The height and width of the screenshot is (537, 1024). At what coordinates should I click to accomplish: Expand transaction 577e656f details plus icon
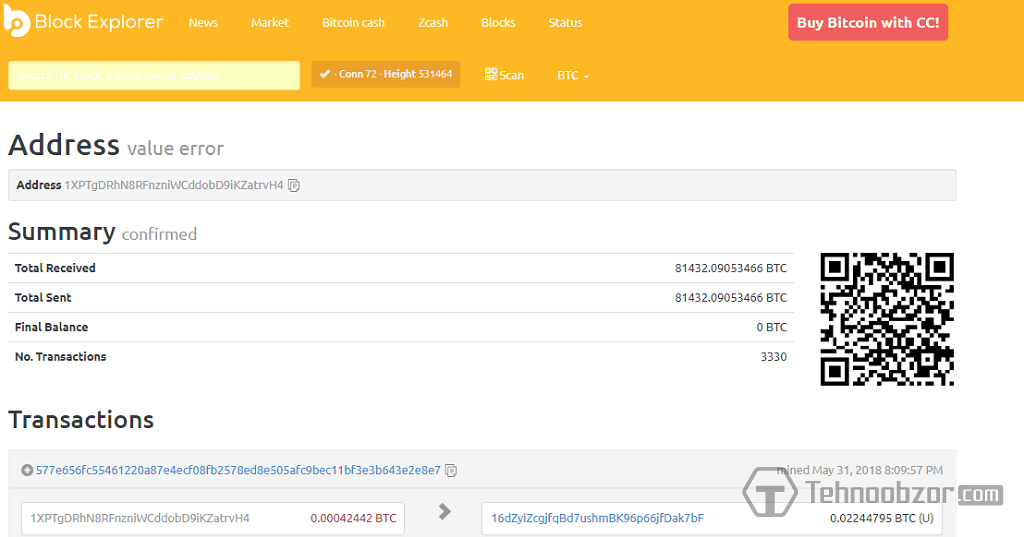(x=27, y=470)
